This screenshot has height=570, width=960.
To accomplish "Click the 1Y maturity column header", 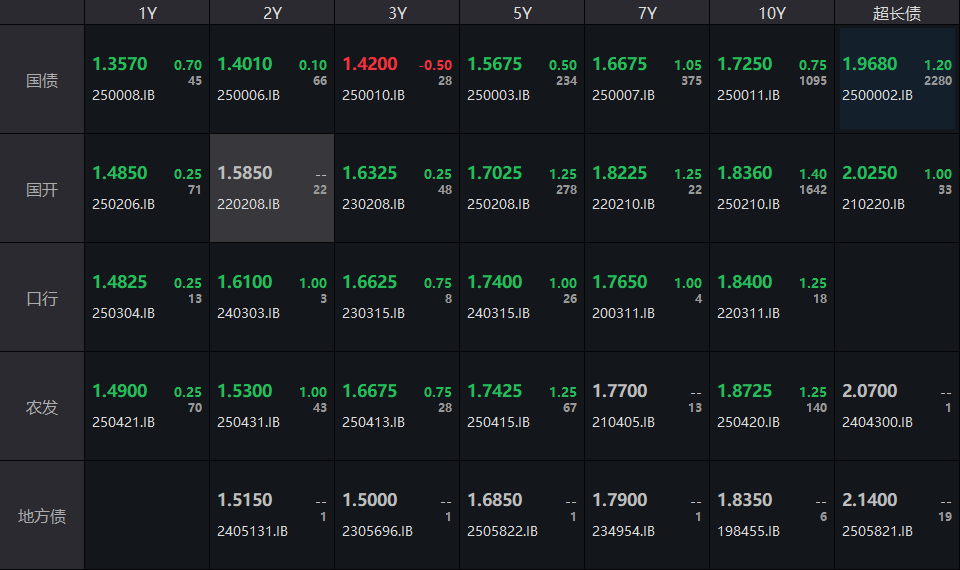I will (147, 13).
